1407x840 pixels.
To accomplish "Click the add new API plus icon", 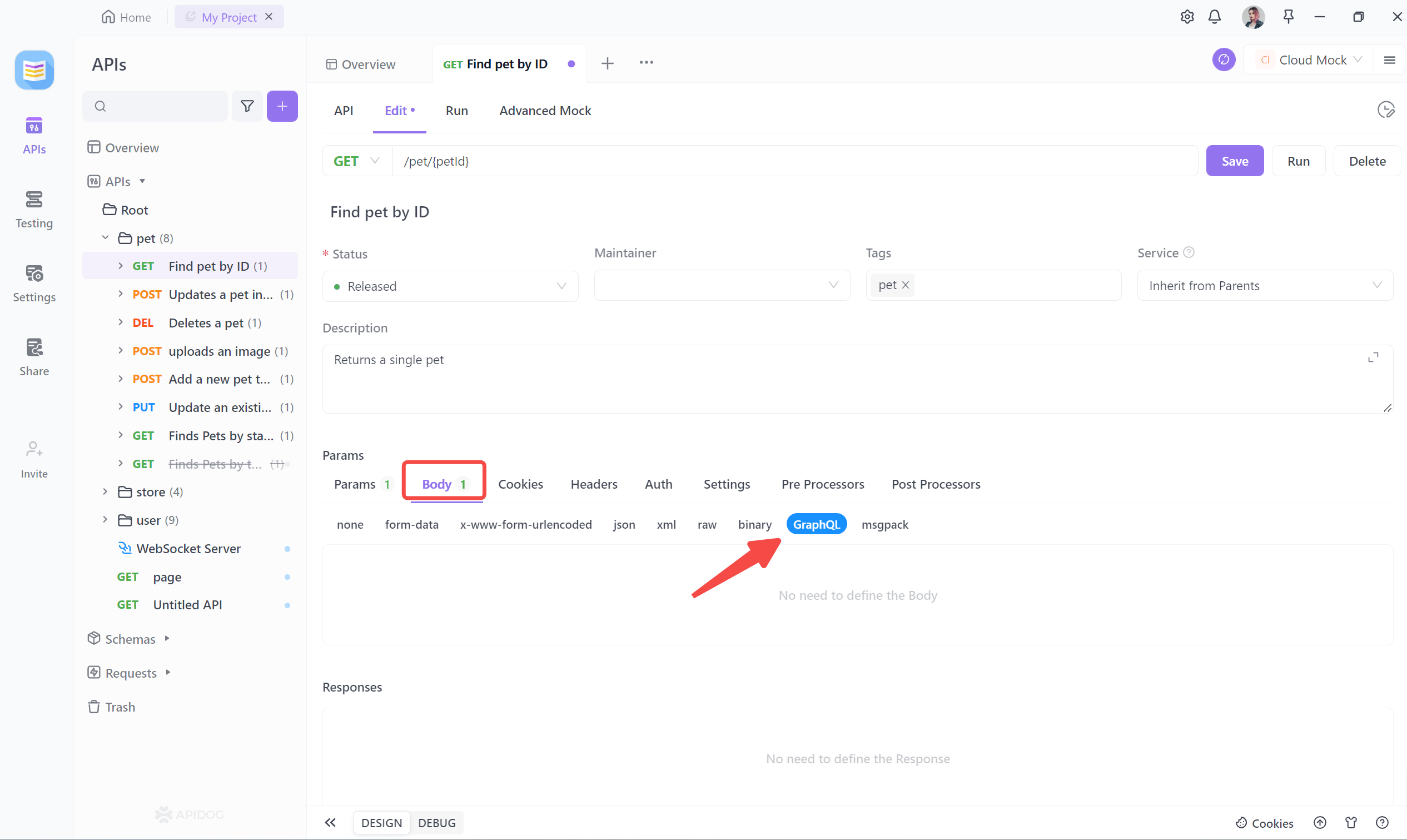I will (282, 106).
